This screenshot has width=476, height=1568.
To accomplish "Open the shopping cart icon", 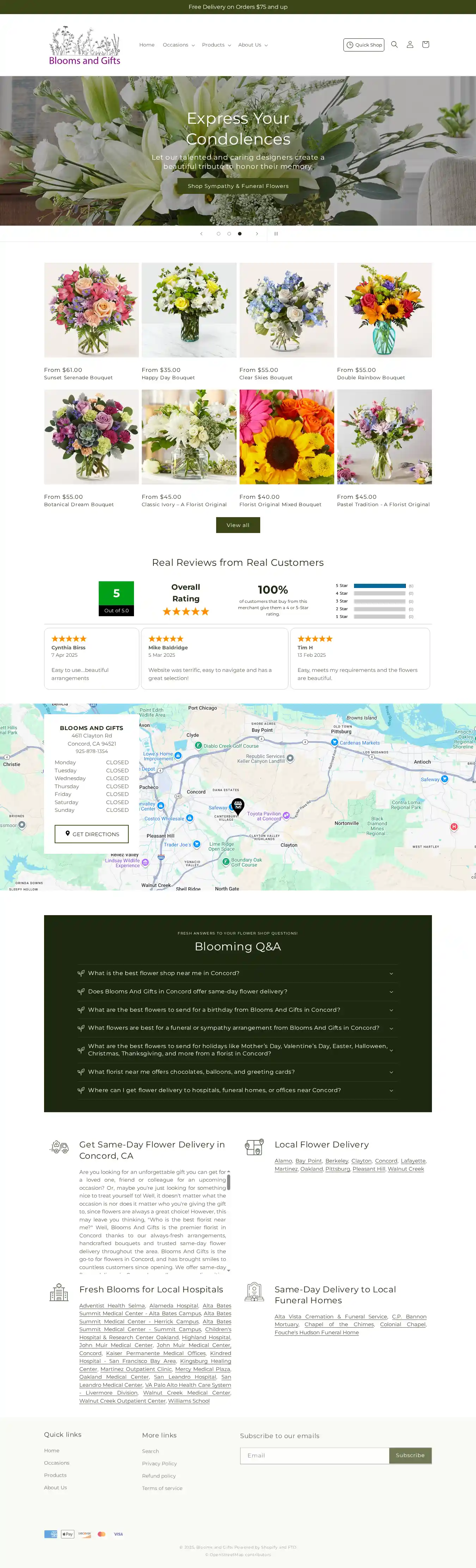I will [x=426, y=44].
